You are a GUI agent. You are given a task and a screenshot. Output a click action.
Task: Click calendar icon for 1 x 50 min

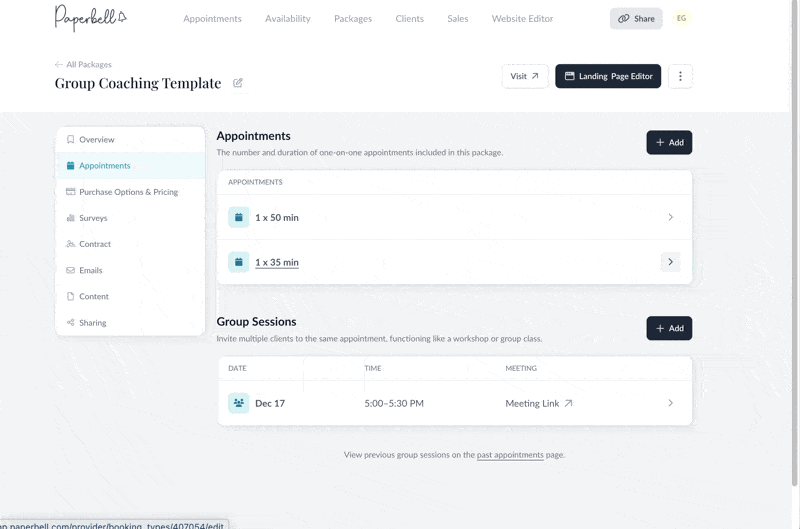pyautogui.click(x=239, y=217)
